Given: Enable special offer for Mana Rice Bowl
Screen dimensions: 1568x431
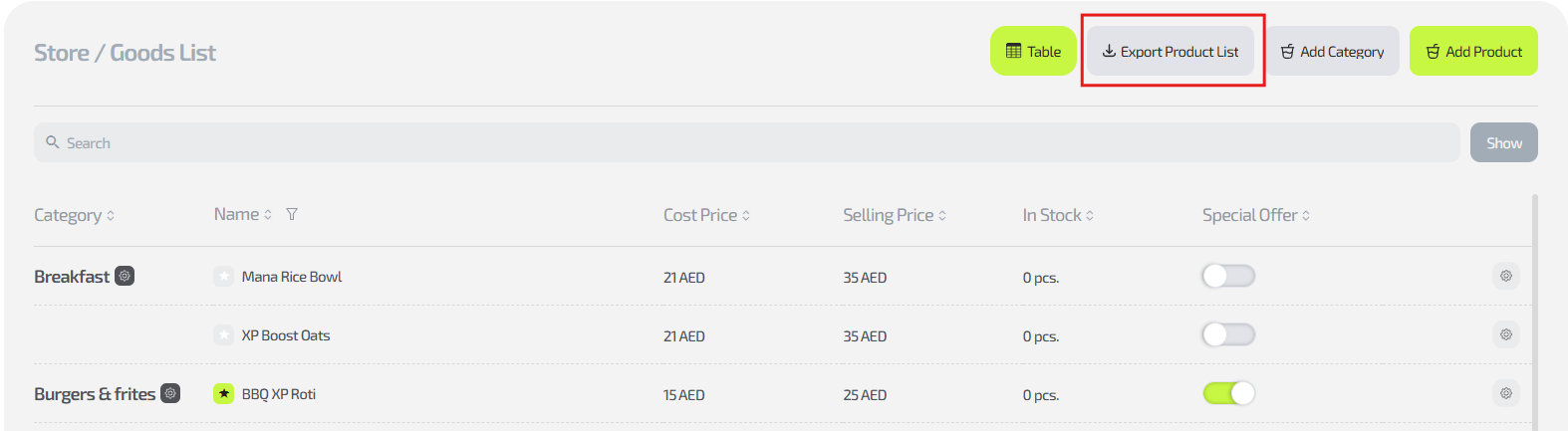Looking at the screenshot, I should pyautogui.click(x=1228, y=276).
